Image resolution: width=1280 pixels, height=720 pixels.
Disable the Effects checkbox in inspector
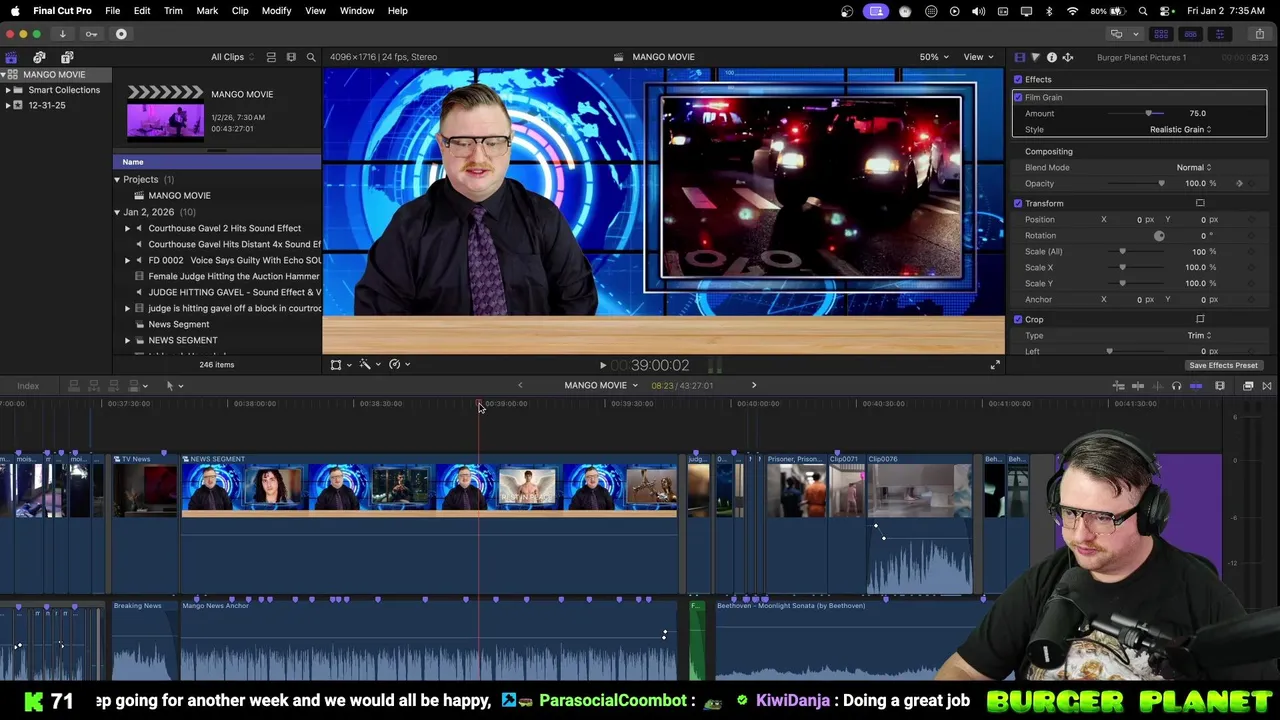point(1018,80)
